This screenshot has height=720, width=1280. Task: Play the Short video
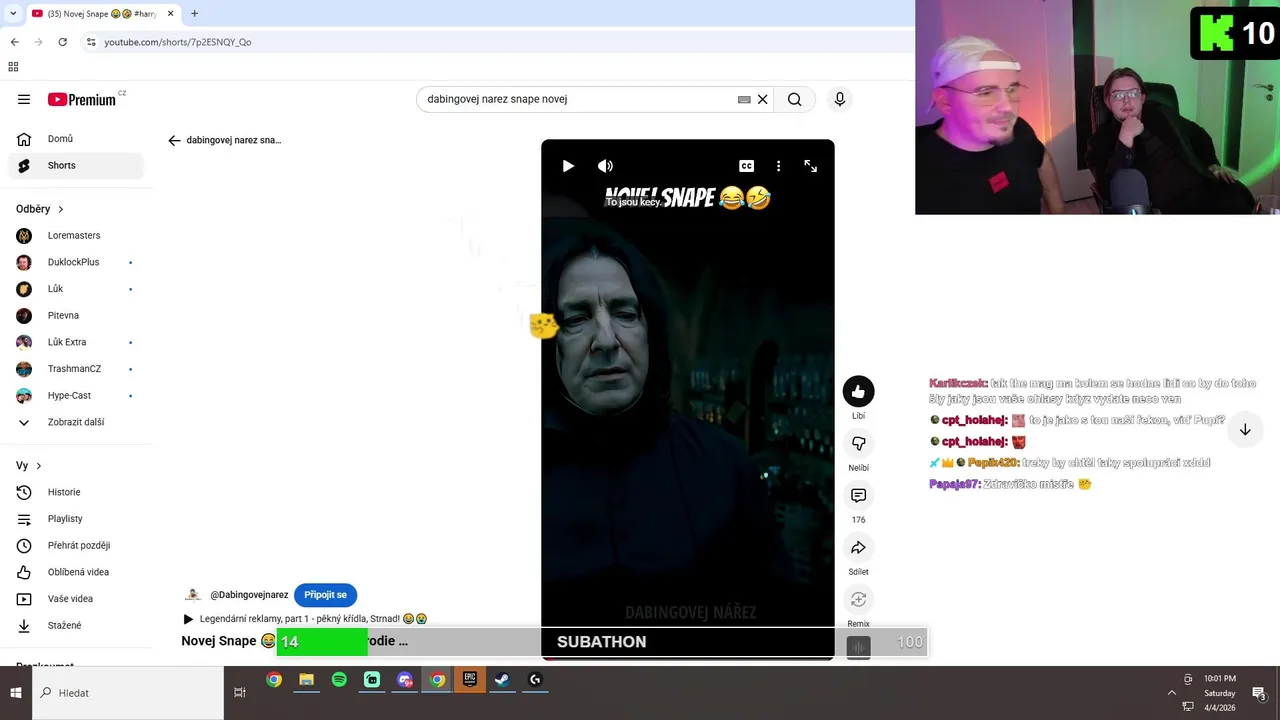(568, 166)
